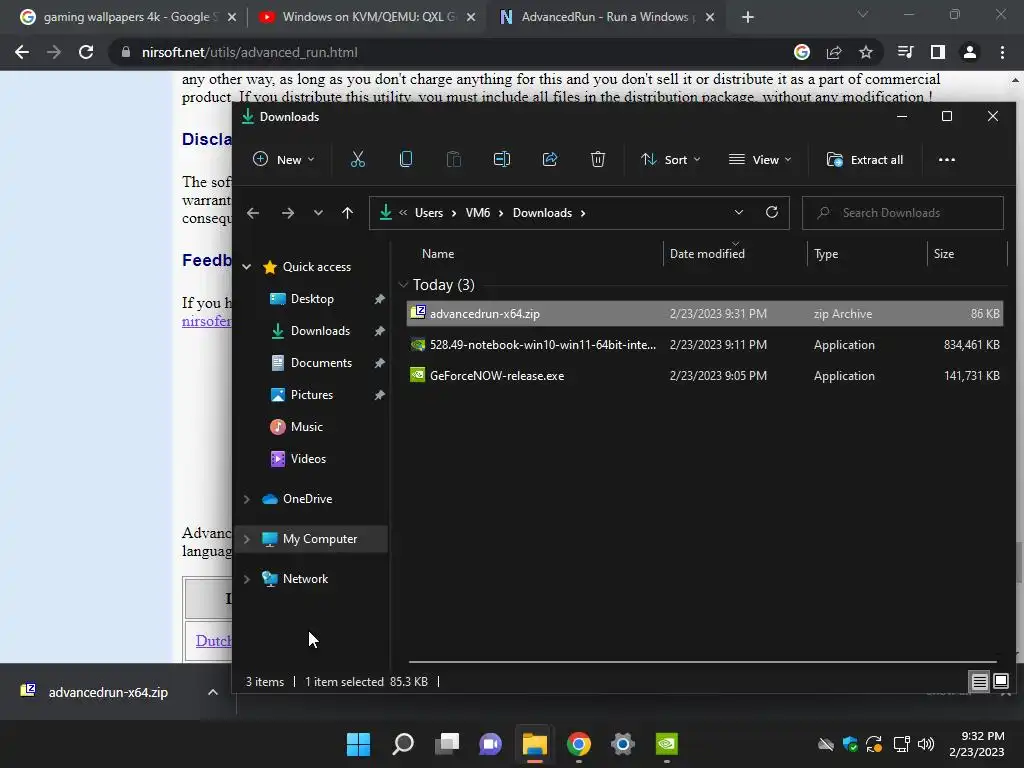
Task: Refresh the Downloads folder view
Action: click(x=772, y=212)
